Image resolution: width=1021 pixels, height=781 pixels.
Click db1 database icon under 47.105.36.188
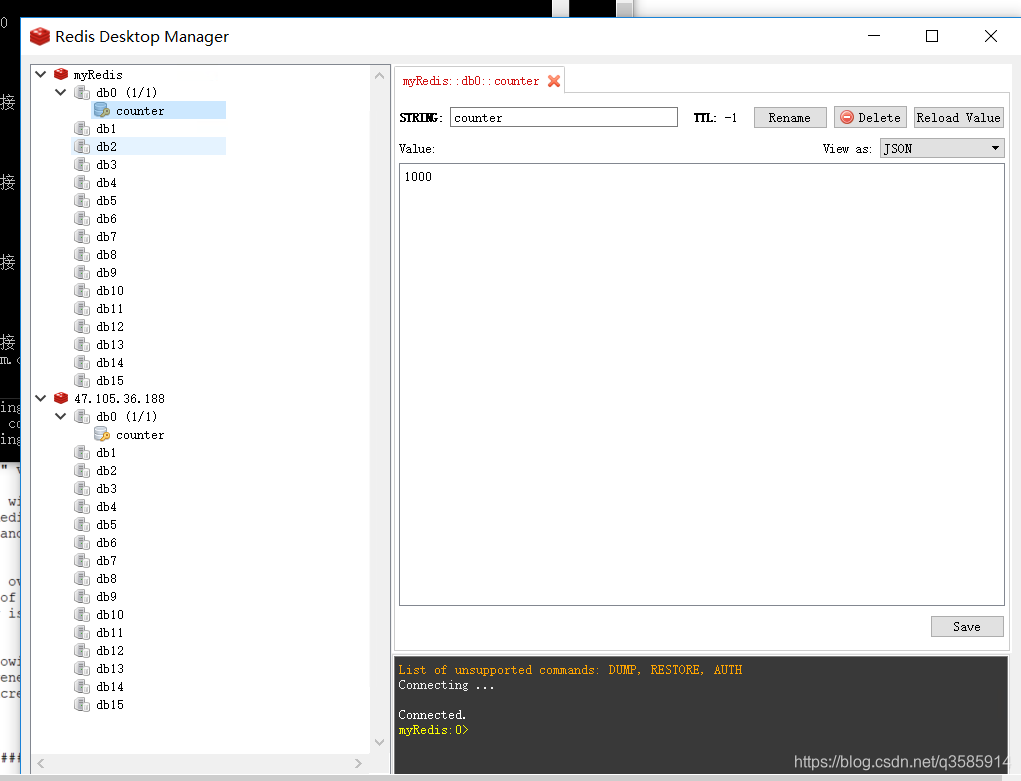[x=82, y=452]
